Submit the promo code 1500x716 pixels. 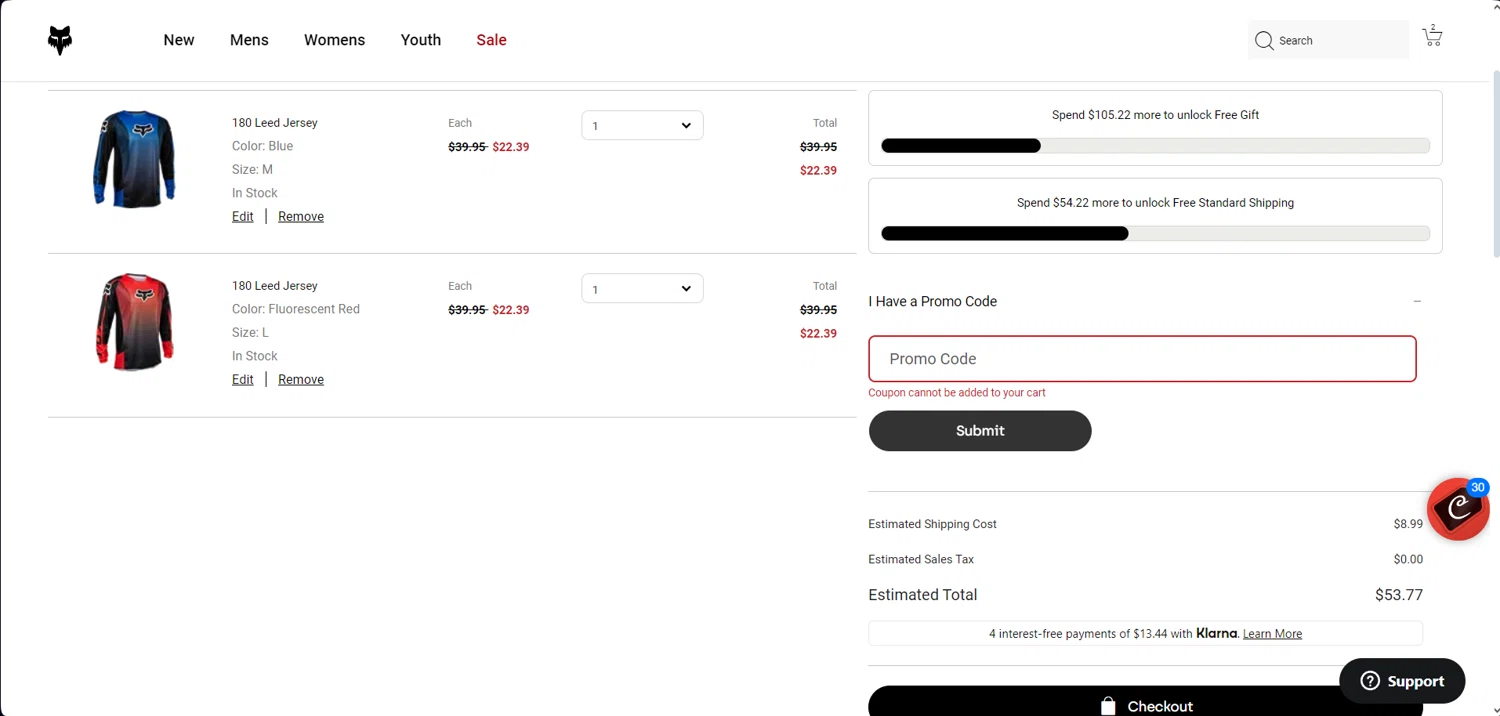click(x=979, y=431)
